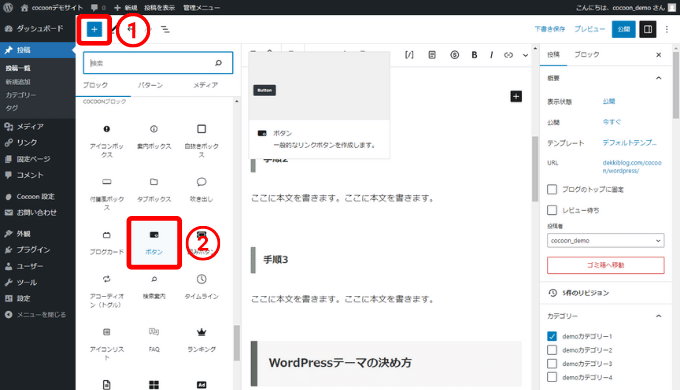Viewport: 680px width, 390px height.
Task: Collapse the カテゴリー panel chevron
Action: click(x=658, y=316)
